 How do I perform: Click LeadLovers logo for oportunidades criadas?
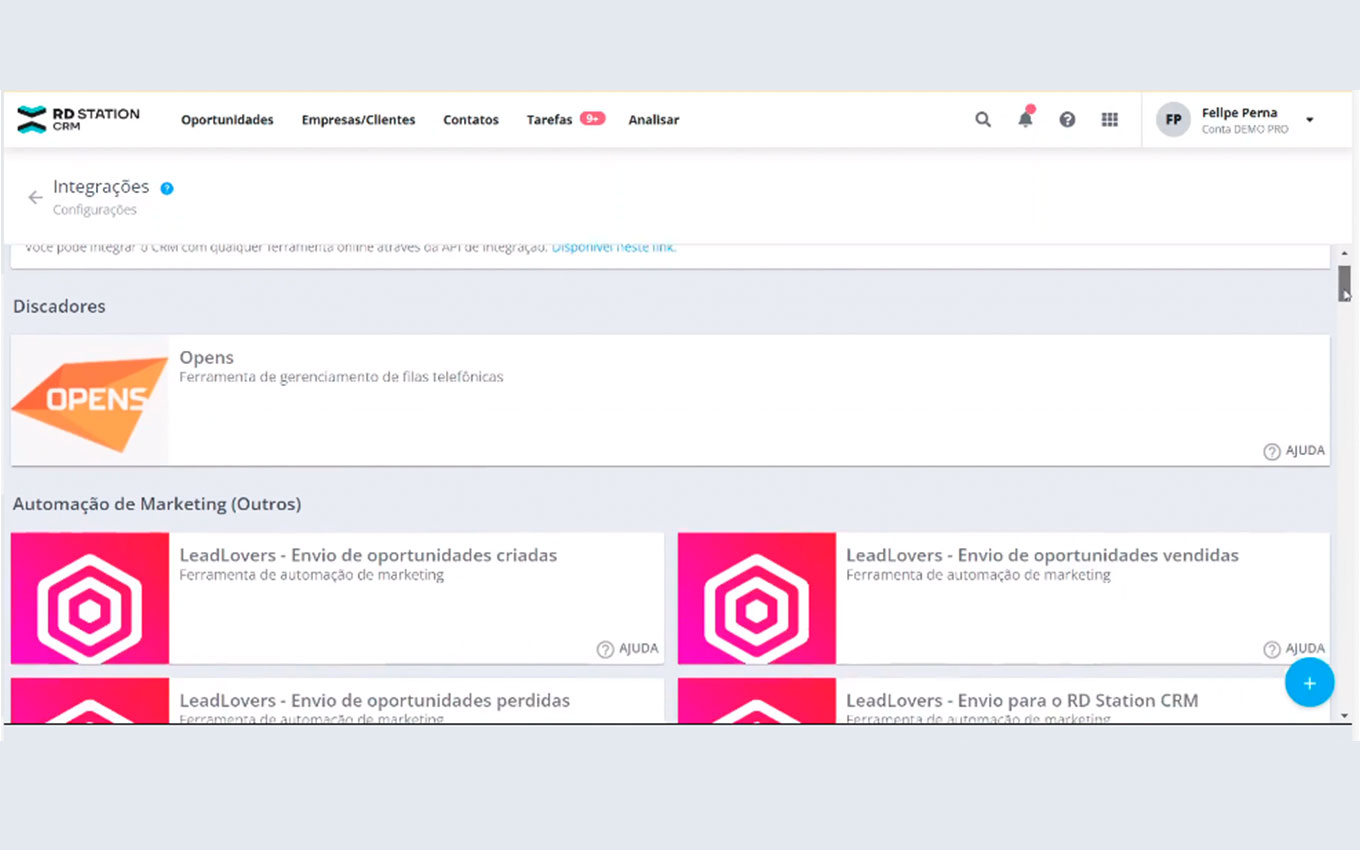90,598
